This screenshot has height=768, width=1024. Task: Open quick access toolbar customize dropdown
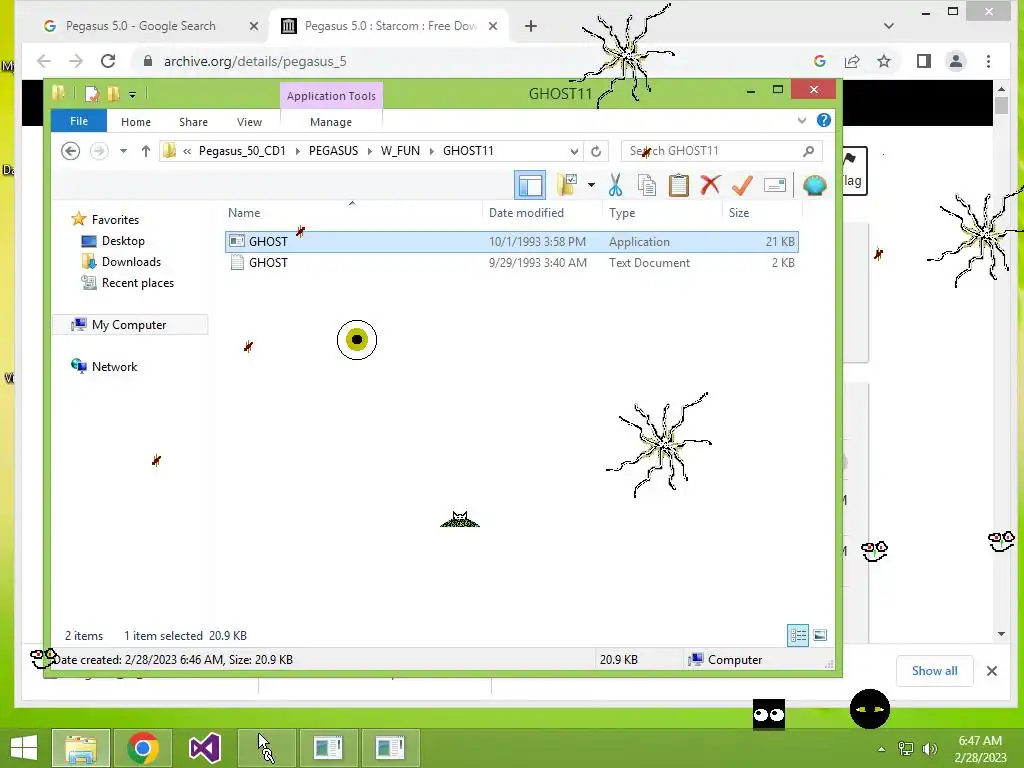pos(132,95)
